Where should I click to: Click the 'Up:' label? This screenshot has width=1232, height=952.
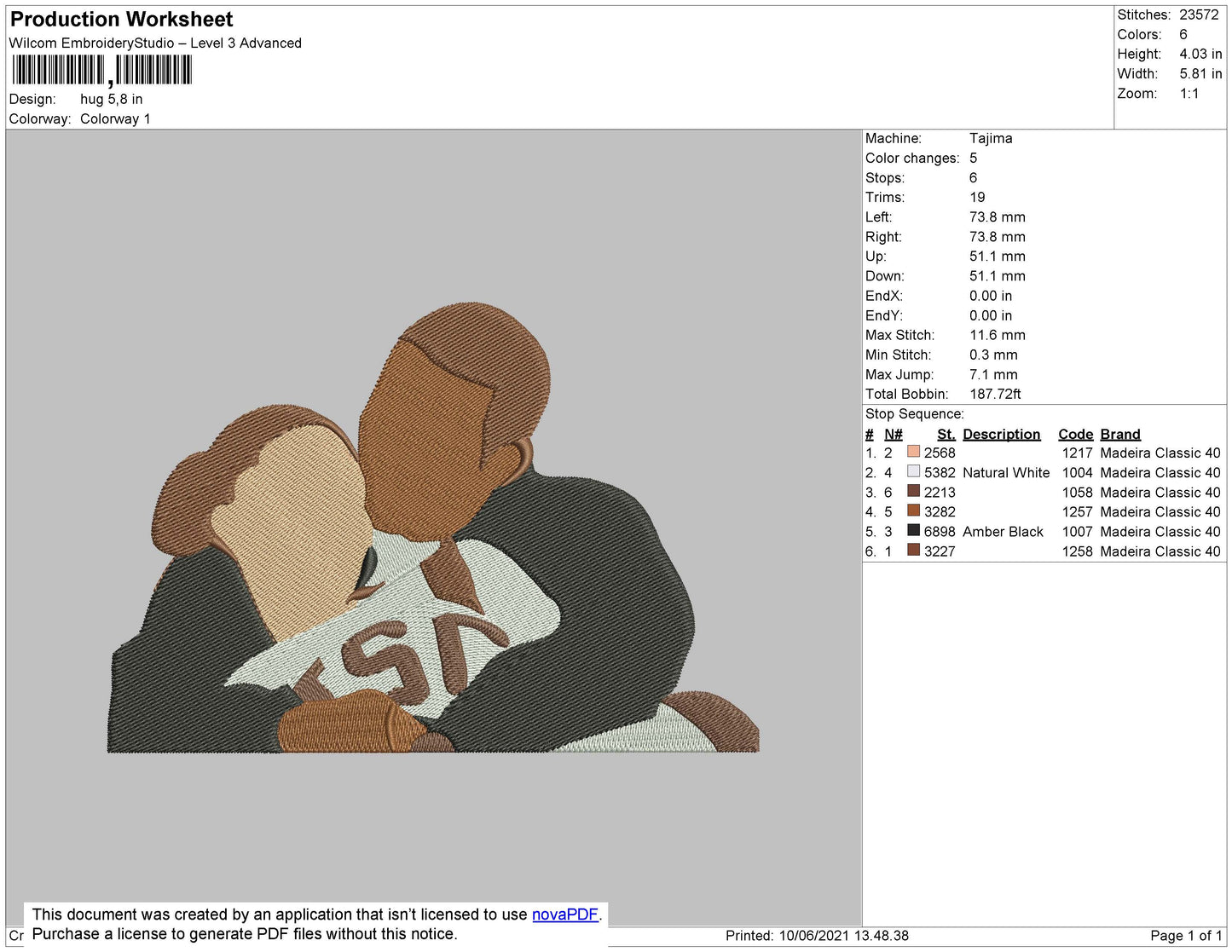(876, 256)
